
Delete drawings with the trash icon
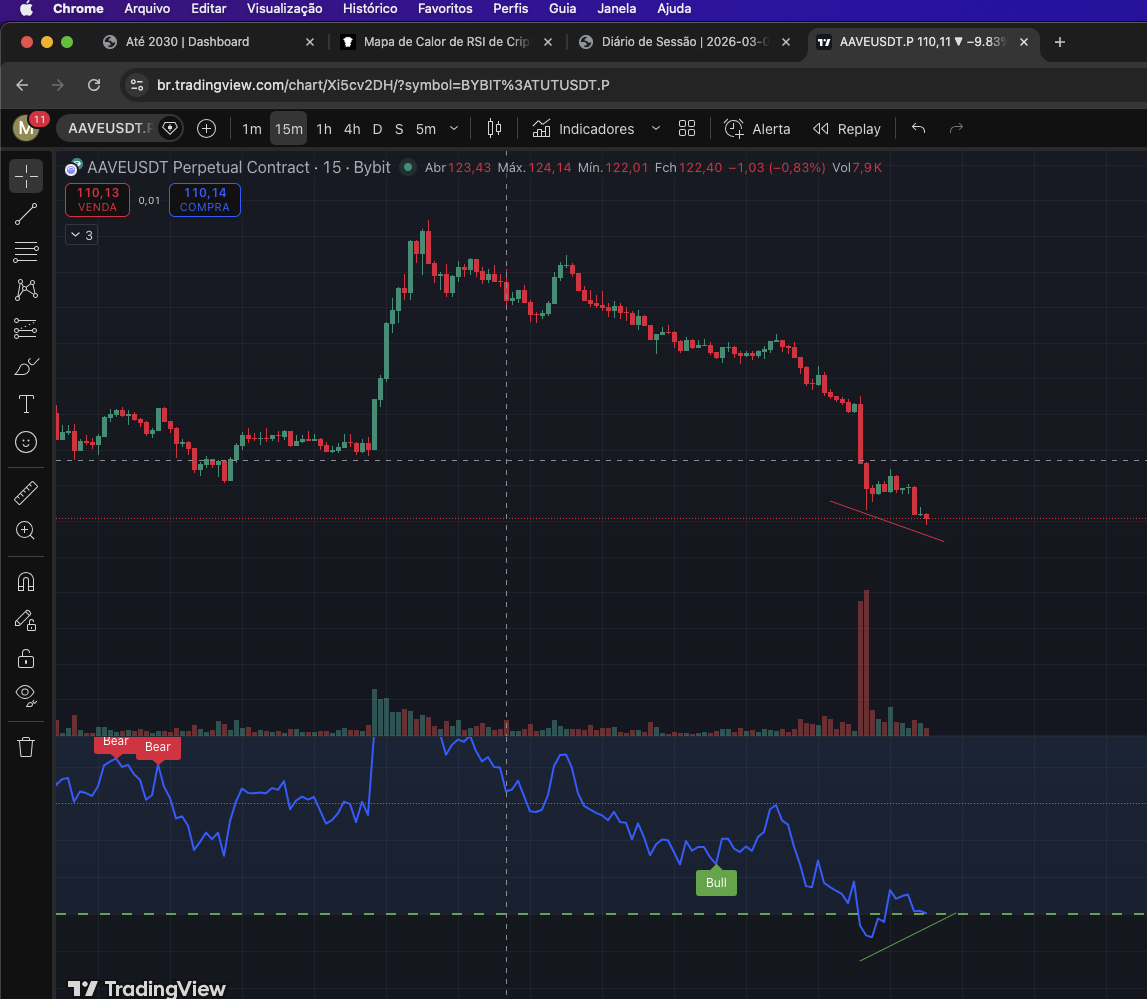(26, 747)
